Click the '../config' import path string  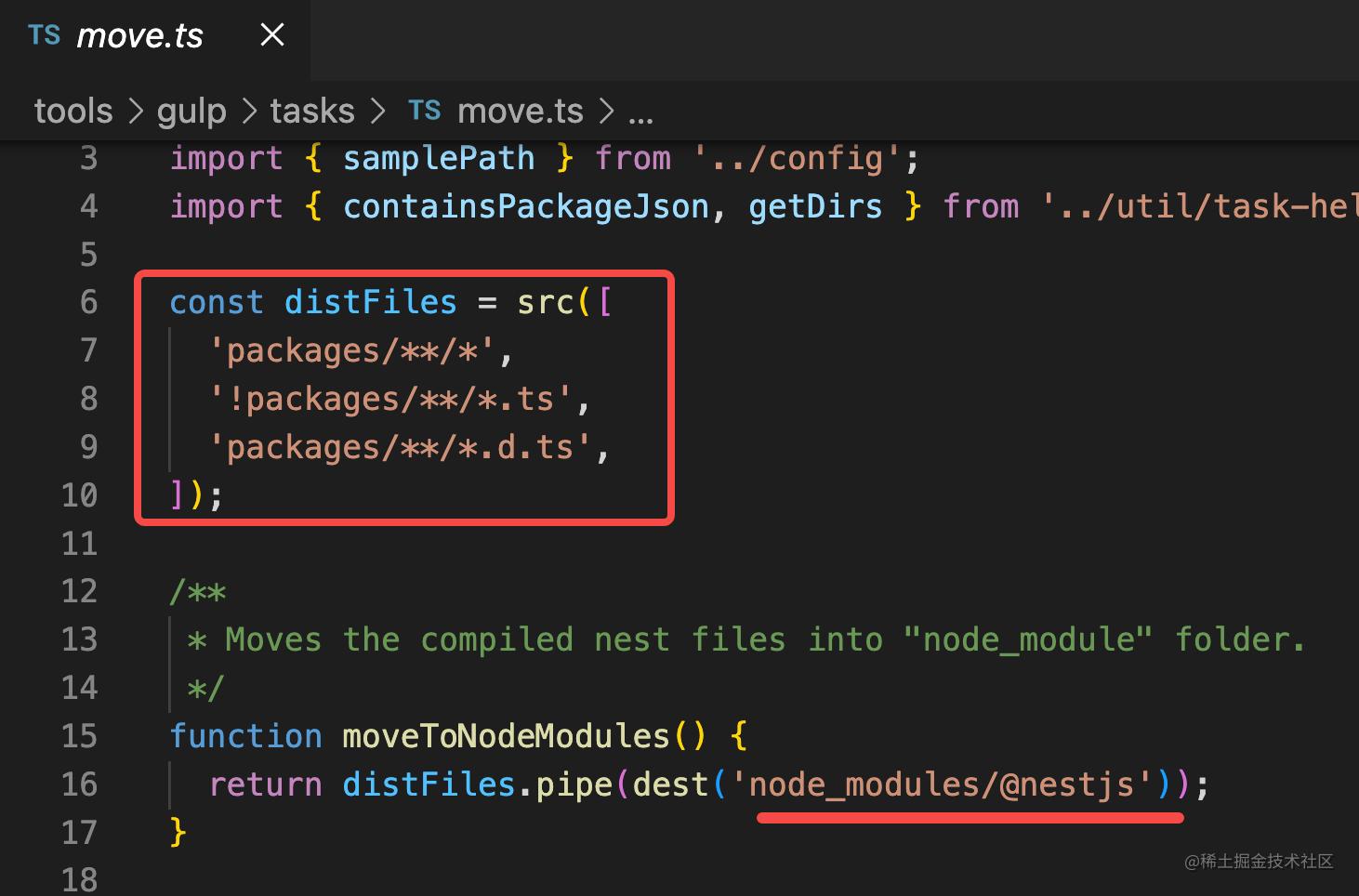point(797,158)
